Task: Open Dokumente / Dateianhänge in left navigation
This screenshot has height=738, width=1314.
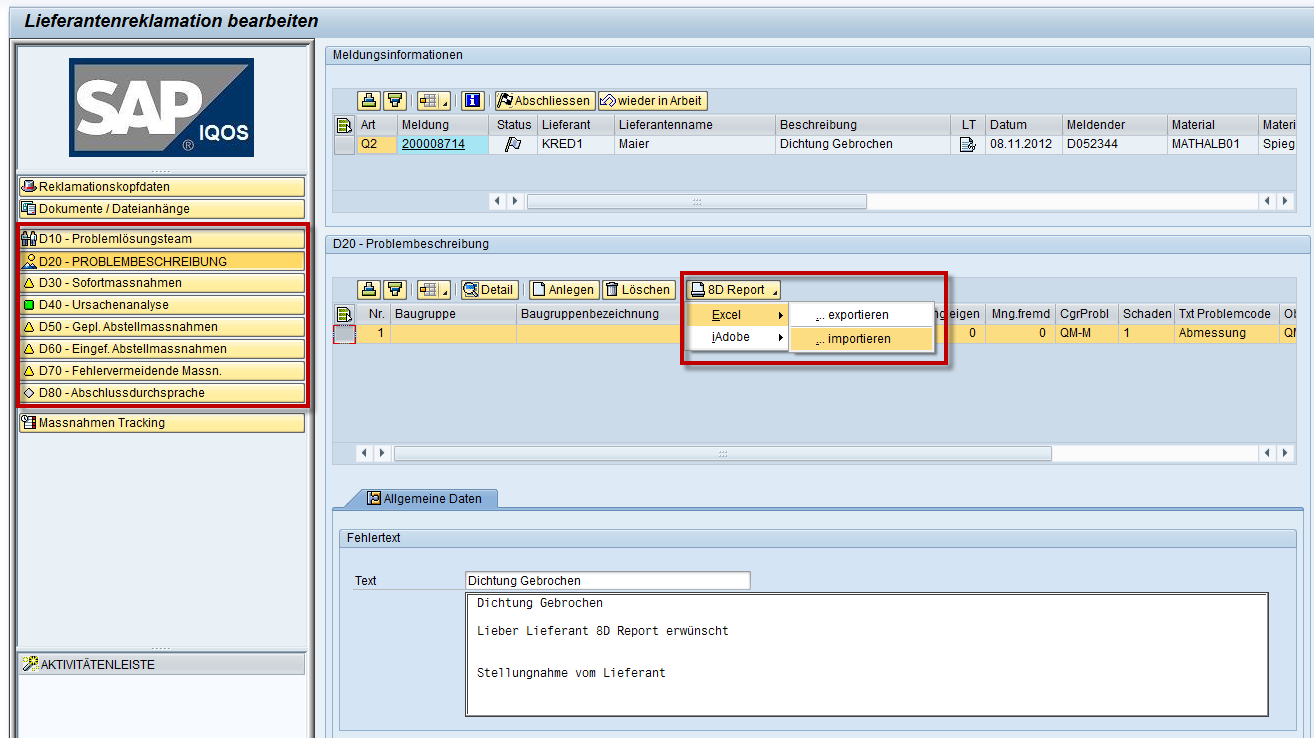Action: click(x=161, y=209)
